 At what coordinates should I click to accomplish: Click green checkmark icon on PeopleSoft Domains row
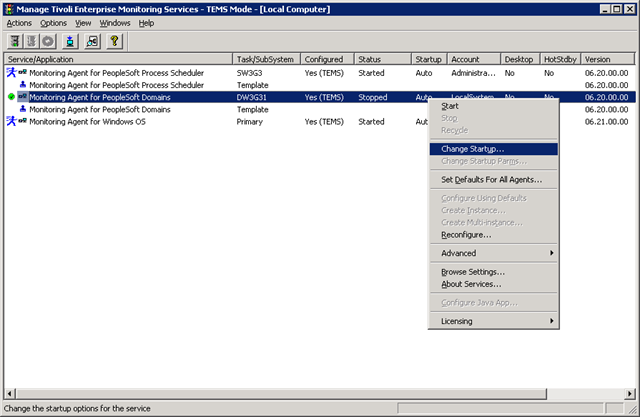point(11,97)
